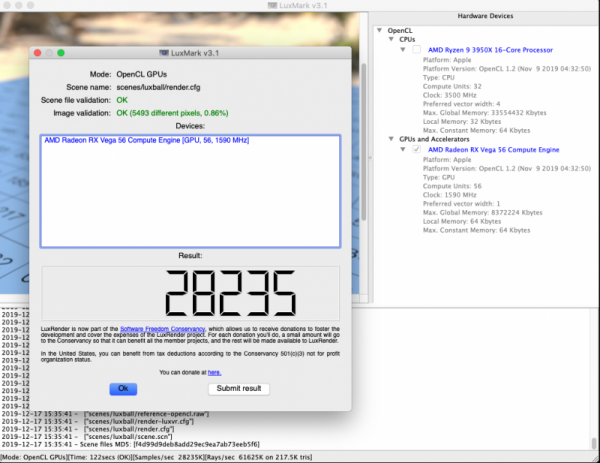Viewport: 600px width, 463px height.
Task: Click 'Clock: 1590 MHz' text
Action: tap(449, 195)
